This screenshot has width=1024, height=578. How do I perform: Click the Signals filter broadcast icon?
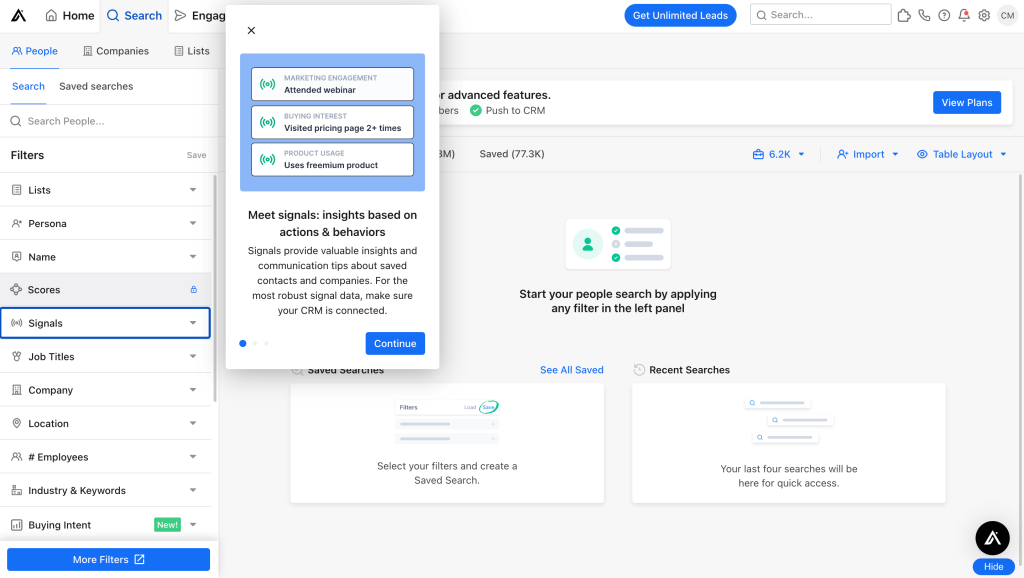point(17,323)
